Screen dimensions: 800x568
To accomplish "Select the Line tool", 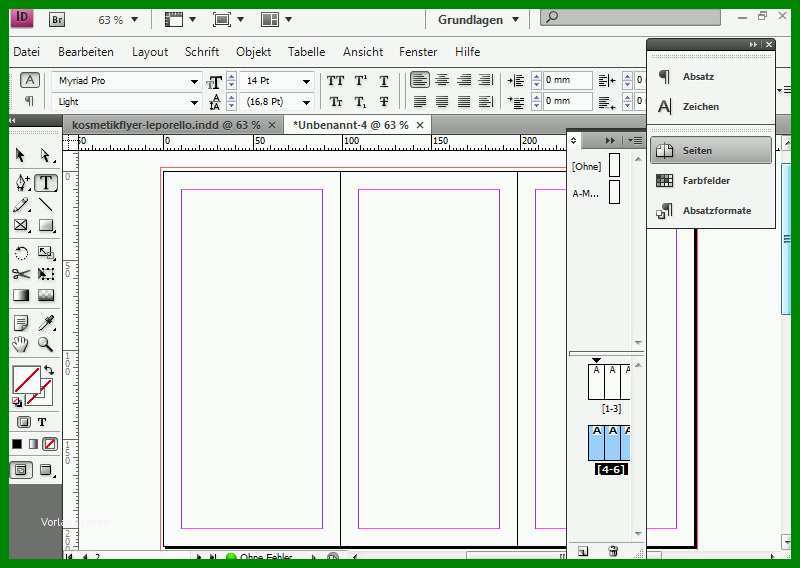I will 46,205.
